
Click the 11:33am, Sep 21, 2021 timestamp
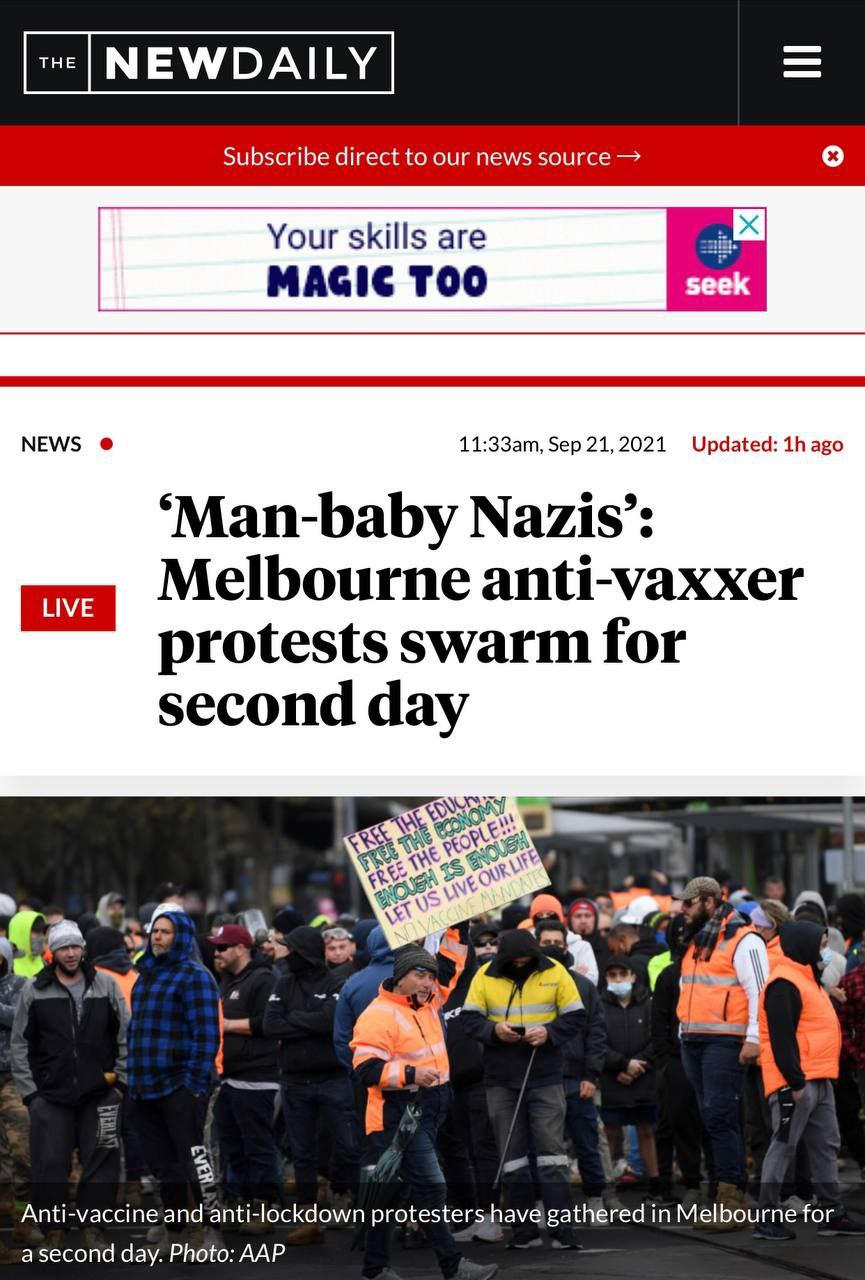[562, 444]
